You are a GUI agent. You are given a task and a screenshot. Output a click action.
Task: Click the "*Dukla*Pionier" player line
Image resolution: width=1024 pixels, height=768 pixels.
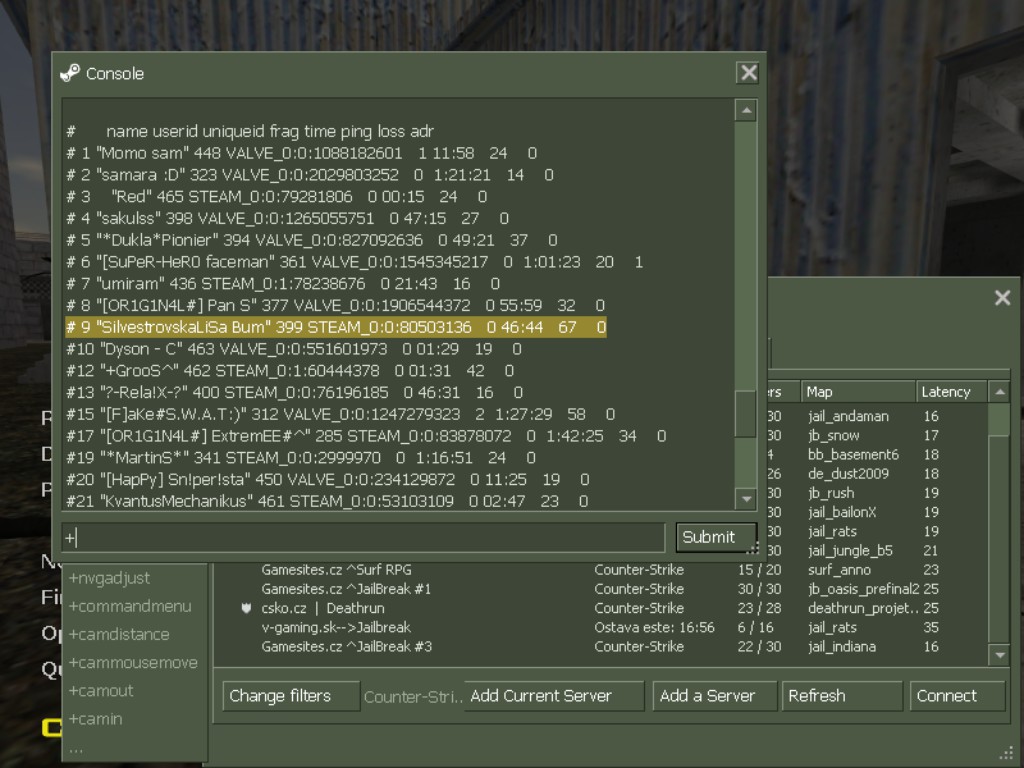(x=312, y=240)
